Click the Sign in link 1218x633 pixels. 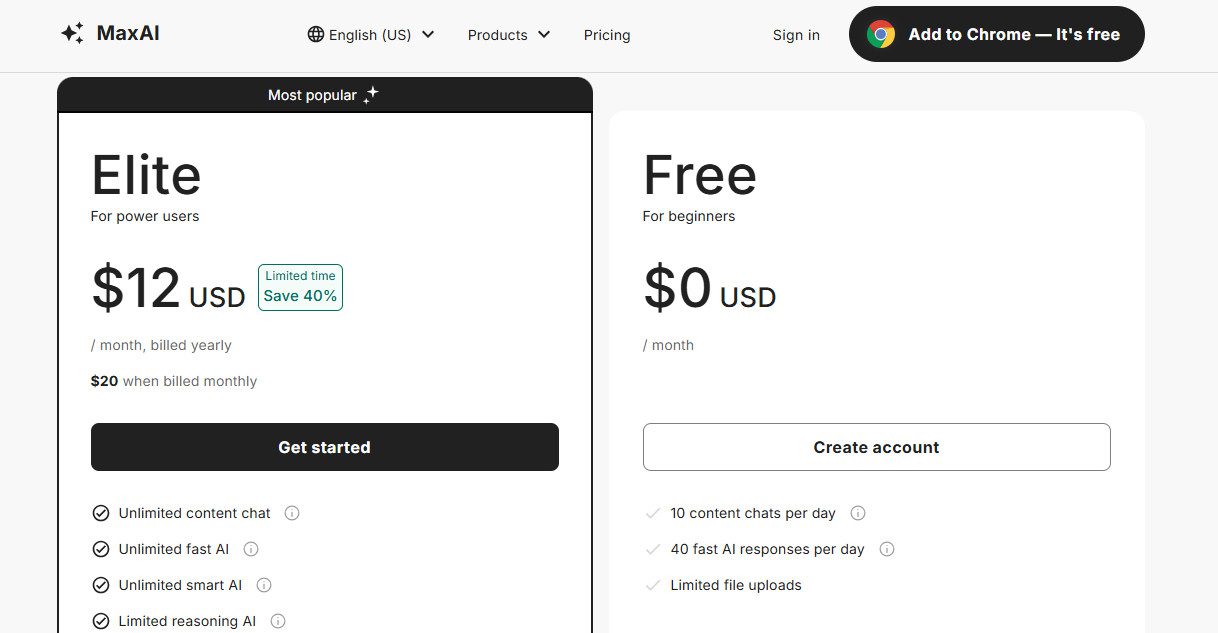tap(795, 35)
